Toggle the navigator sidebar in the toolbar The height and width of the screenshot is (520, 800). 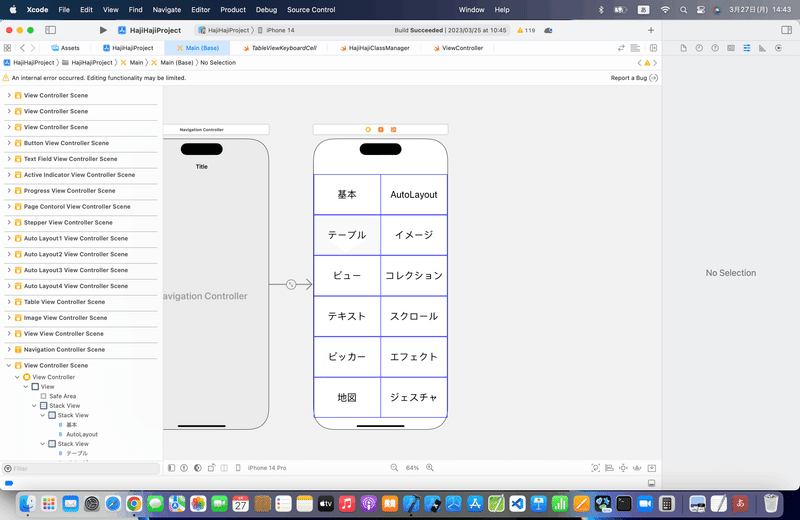click(x=51, y=30)
